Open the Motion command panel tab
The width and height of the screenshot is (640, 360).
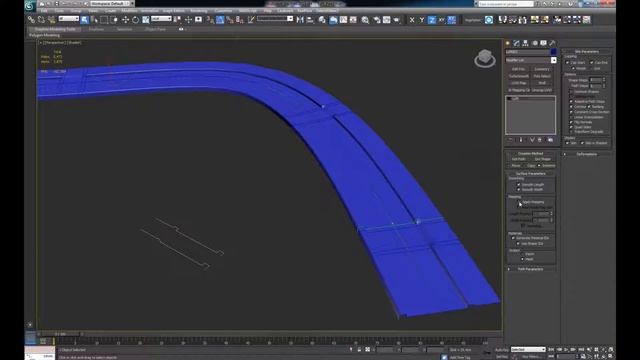pos(535,43)
